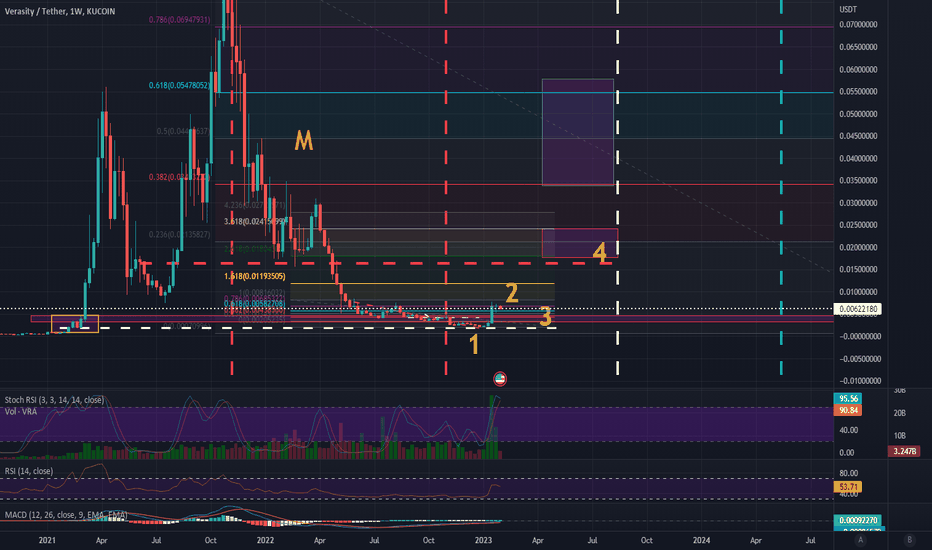The height and width of the screenshot is (550, 932).
Task: Select the orange number 1 annotation
Action: coord(474,344)
